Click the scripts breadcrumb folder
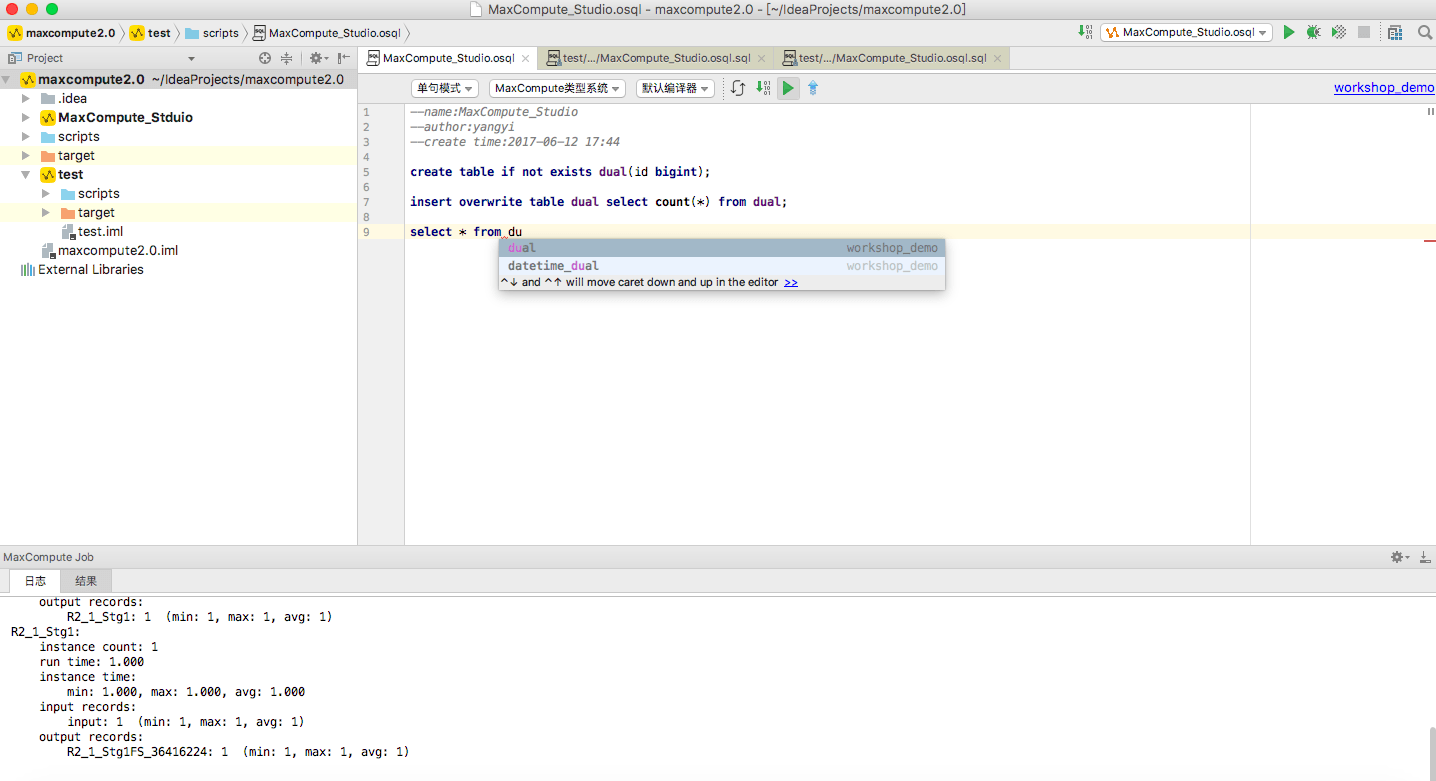This screenshot has height=781, width=1436. click(x=212, y=33)
